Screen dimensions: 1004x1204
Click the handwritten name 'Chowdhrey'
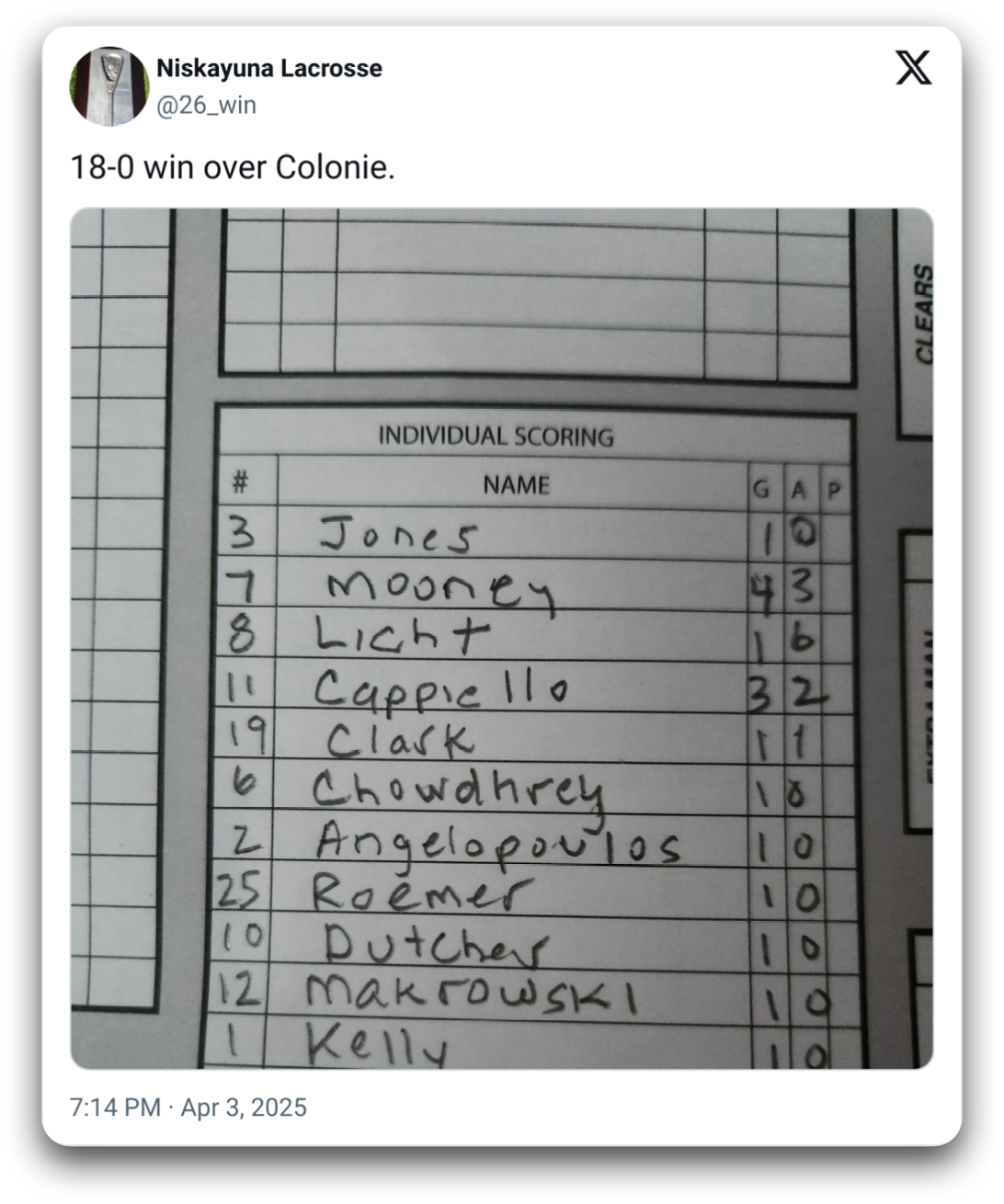point(457,793)
